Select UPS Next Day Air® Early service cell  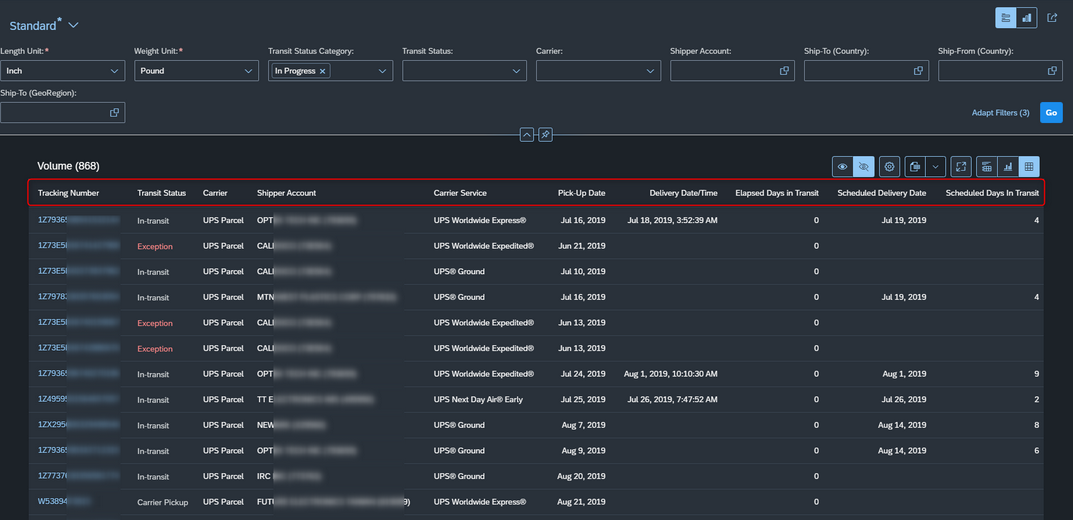tap(478, 400)
